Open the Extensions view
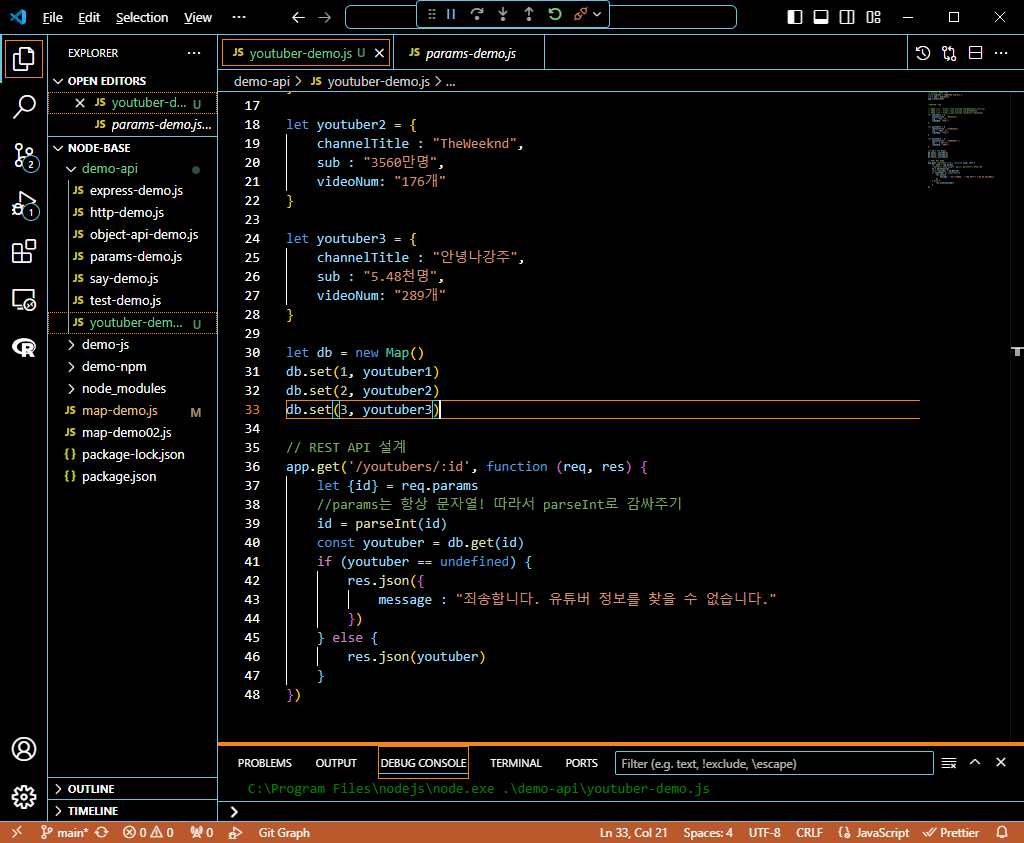The width and height of the screenshot is (1024, 843). pyautogui.click(x=24, y=251)
